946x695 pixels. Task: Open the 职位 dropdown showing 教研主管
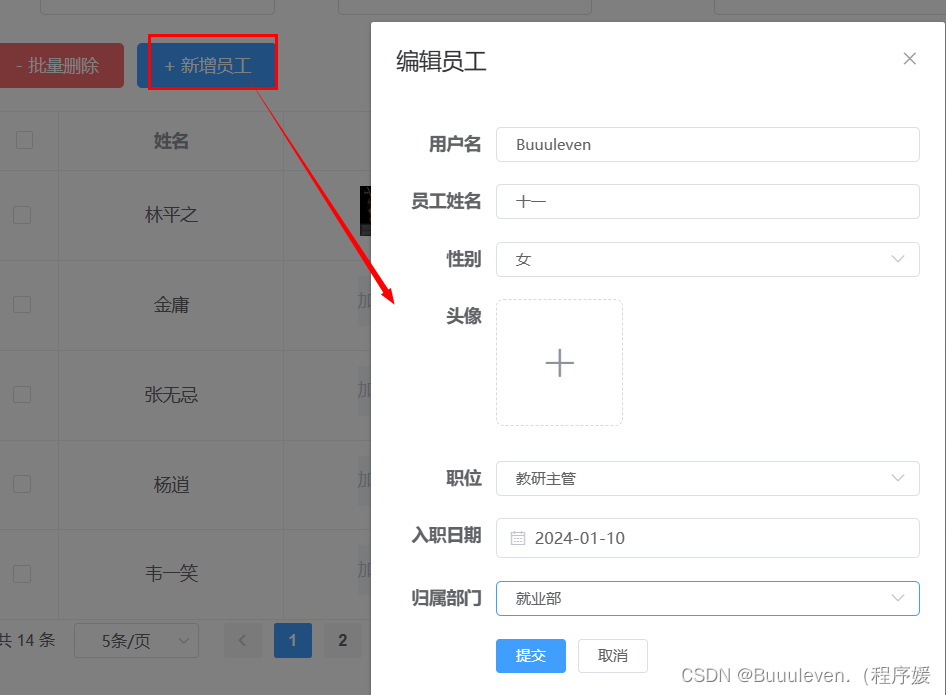click(707, 478)
